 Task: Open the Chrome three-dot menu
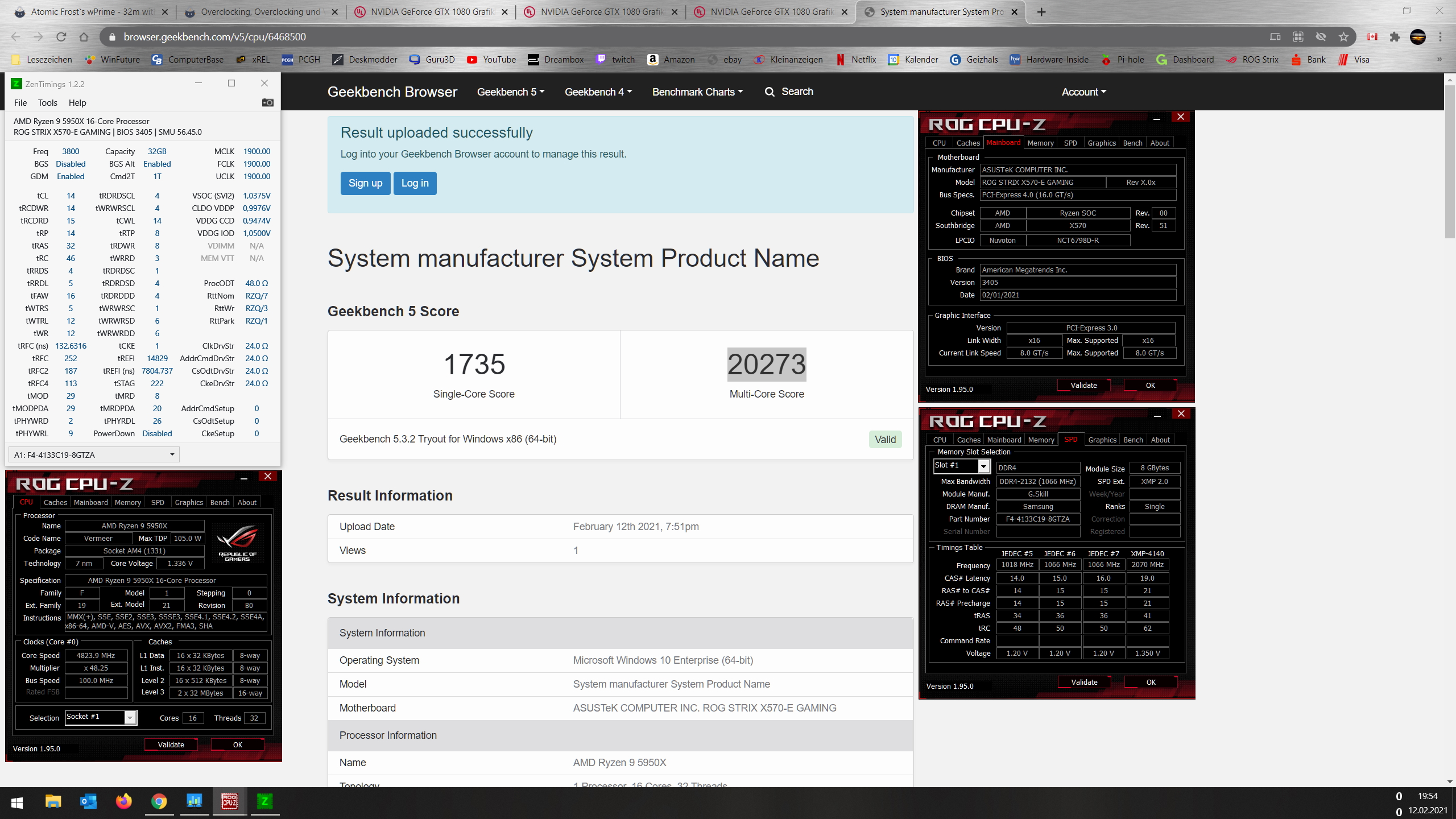pyautogui.click(x=1441, y=37)
